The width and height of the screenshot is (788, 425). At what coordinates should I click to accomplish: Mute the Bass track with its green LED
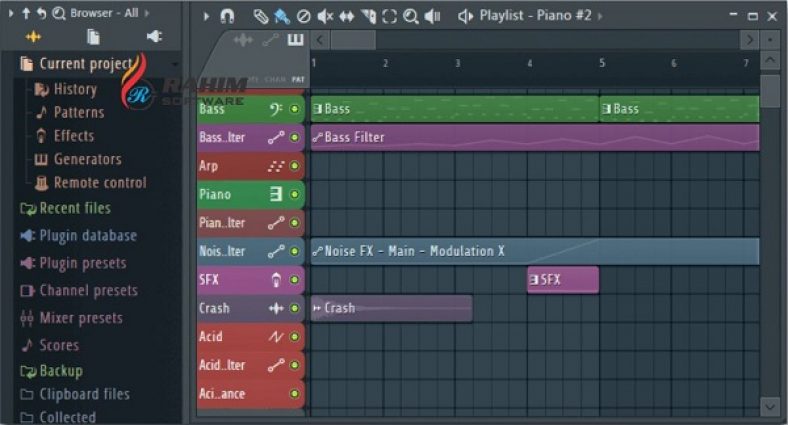click(x=294, y=109)
